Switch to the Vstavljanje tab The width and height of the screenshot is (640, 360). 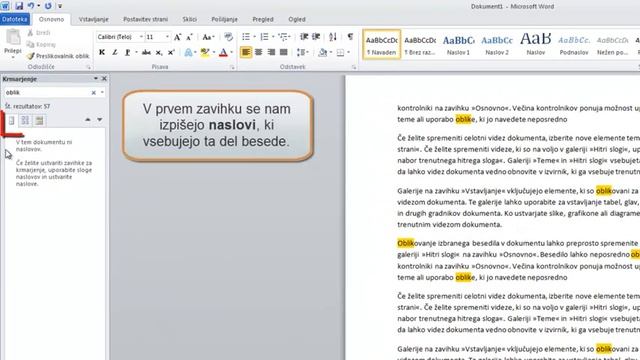pyautogui.click(x=93, y=19)
